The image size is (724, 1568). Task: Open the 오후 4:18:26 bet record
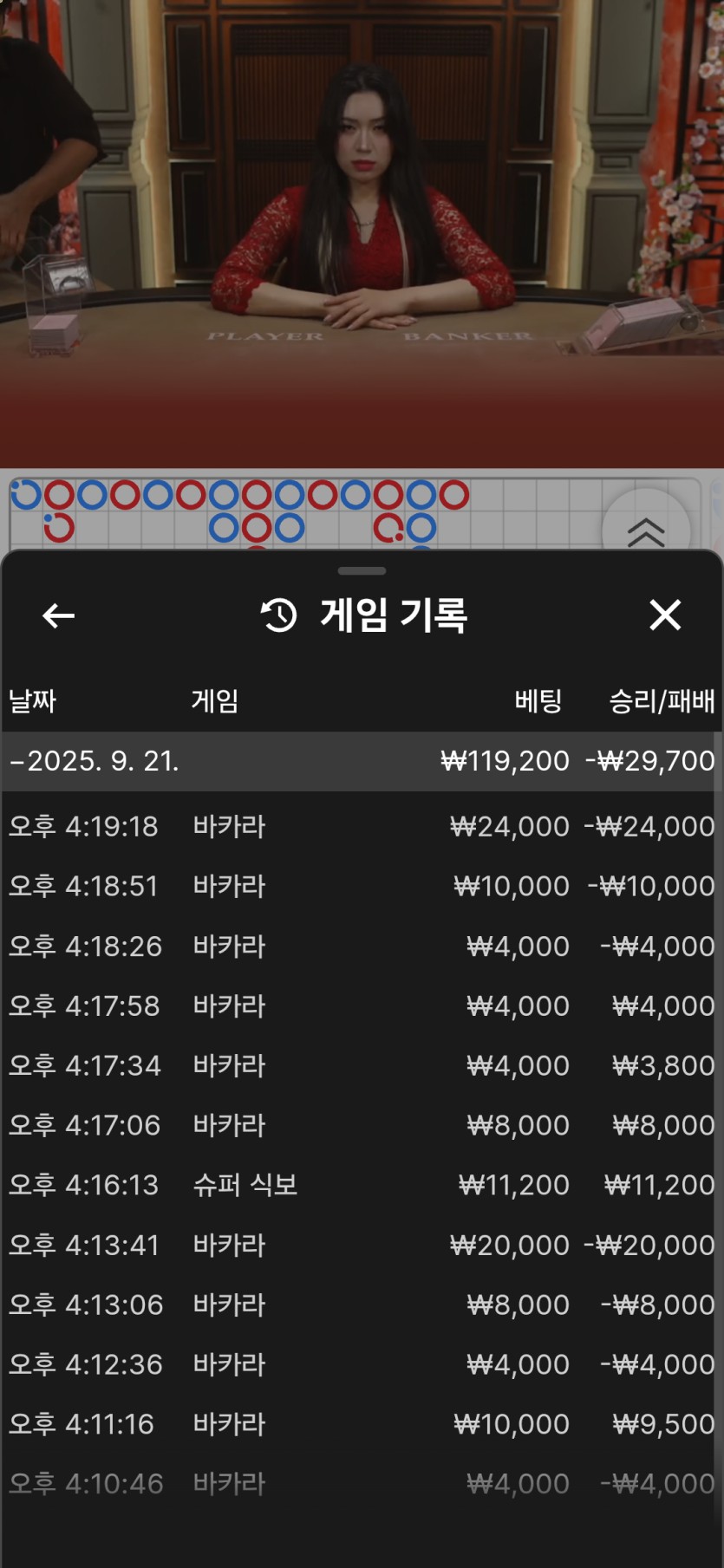tap(361, 946)
